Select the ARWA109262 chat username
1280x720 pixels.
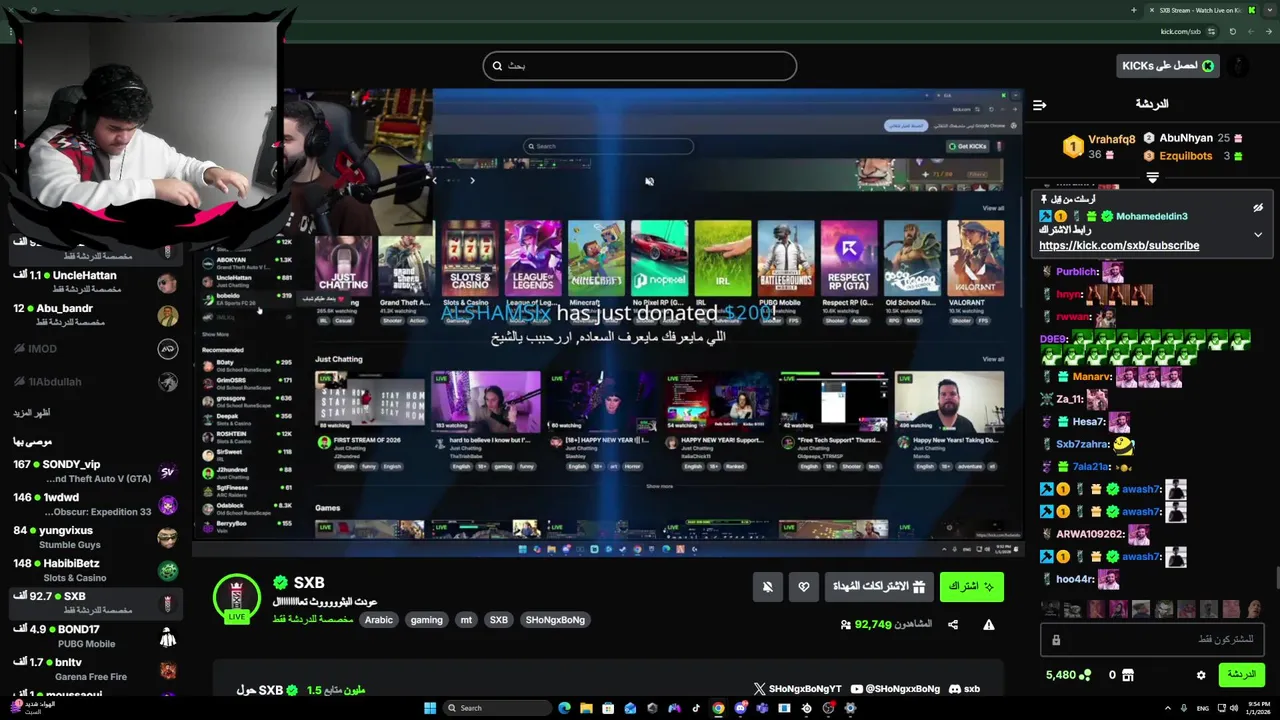tap(1091, 534)
